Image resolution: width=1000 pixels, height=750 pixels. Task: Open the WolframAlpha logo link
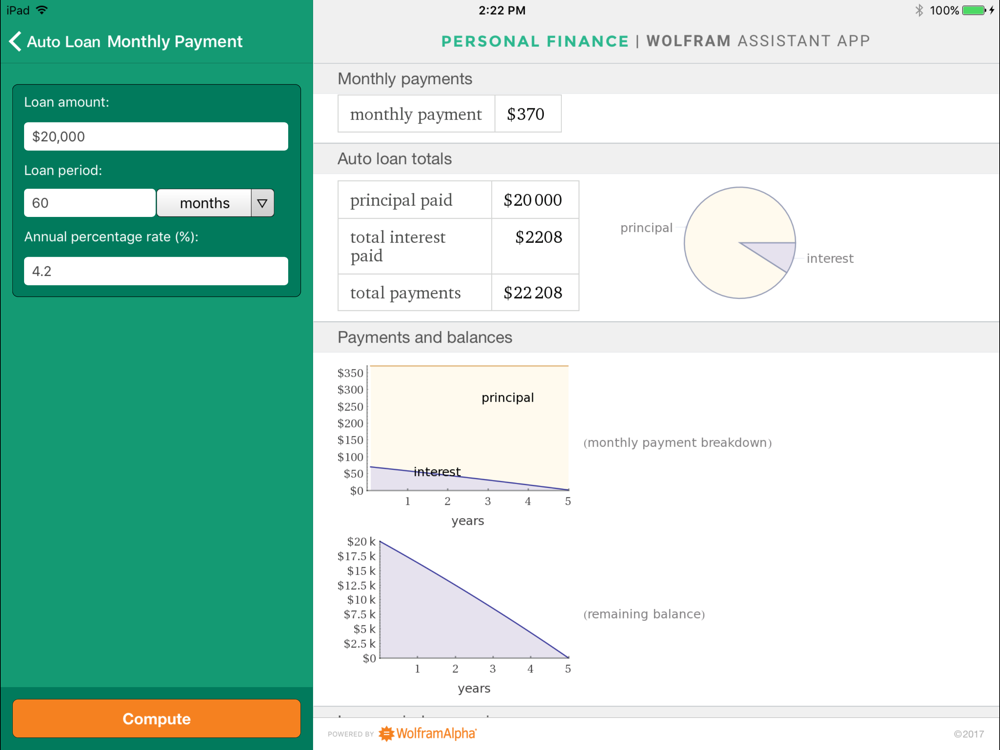[x=427, y=733]
